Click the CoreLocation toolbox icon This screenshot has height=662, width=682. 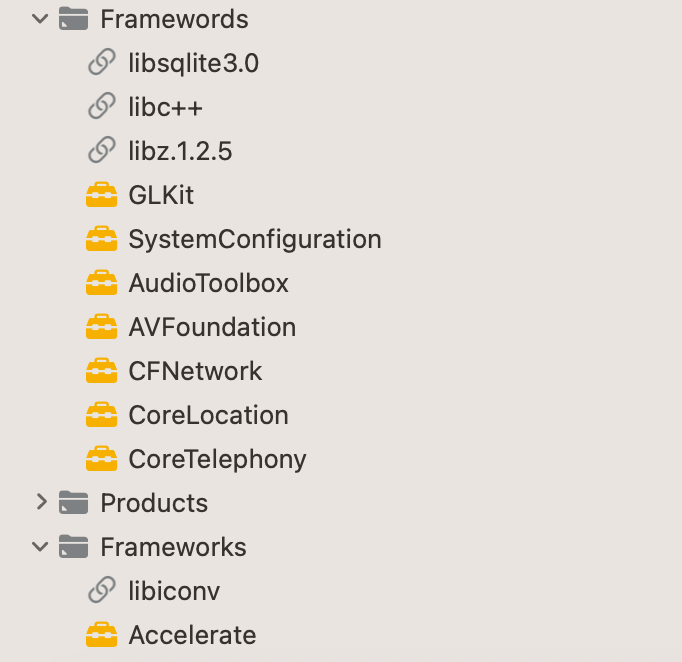[x=101, y=415]
